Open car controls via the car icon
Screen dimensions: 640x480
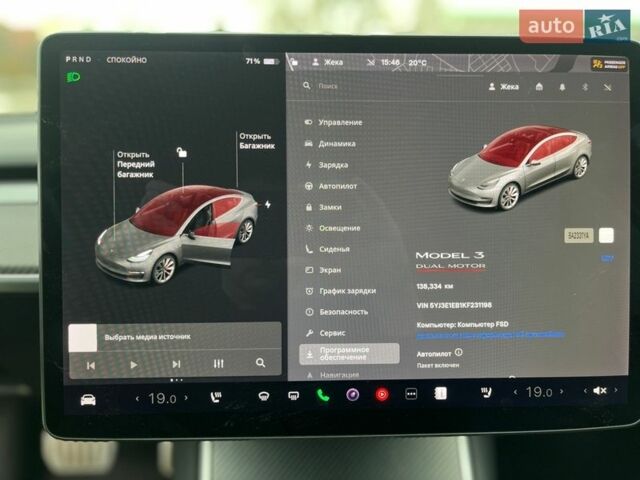point(88,398)
